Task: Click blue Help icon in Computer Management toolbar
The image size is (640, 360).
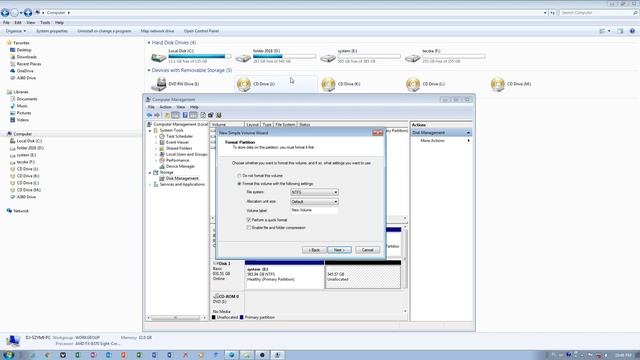Action: pos(185,115)
